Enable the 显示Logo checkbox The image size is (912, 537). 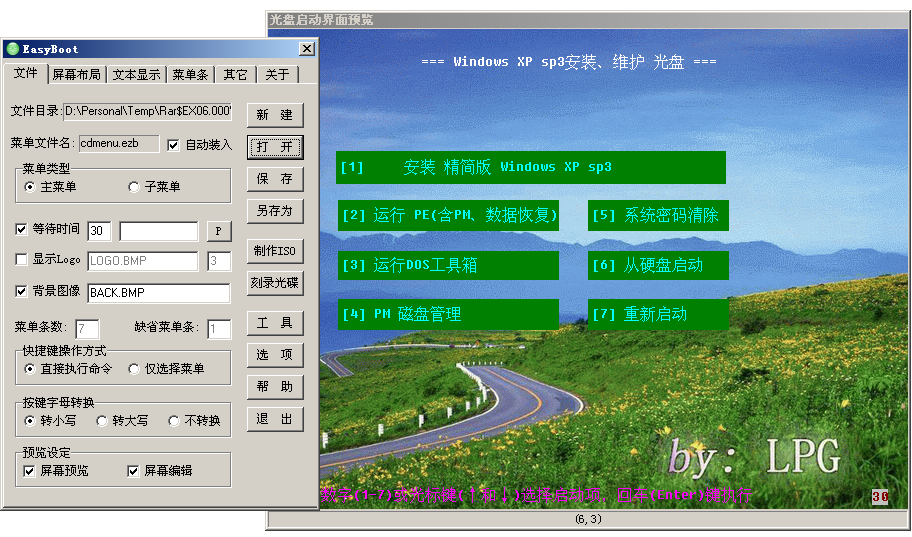pyautogui.click(x=22, y=260)
